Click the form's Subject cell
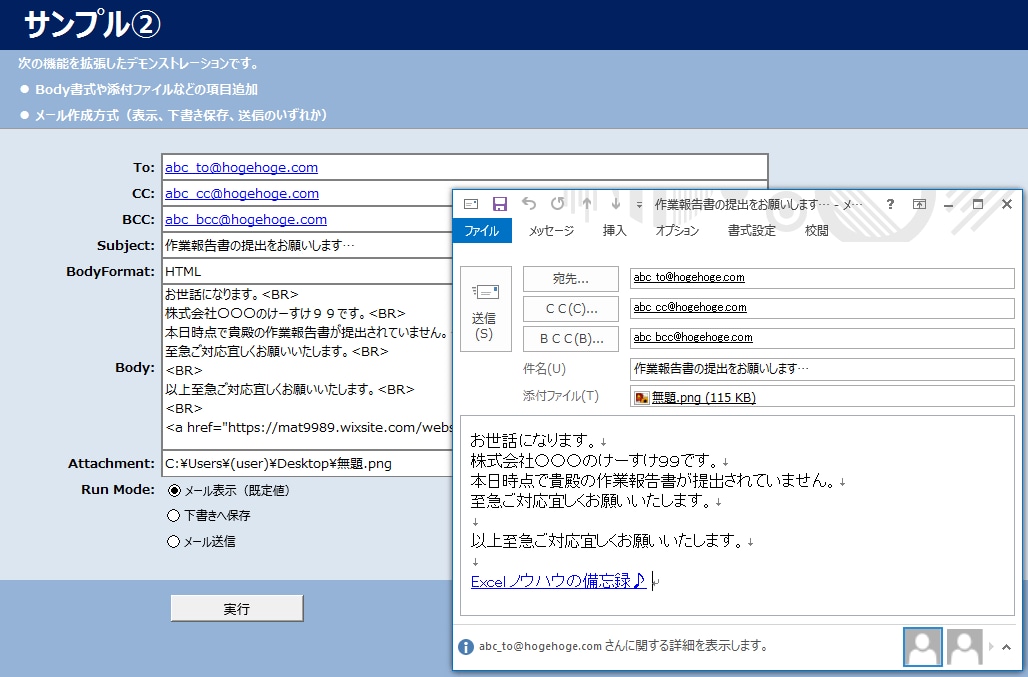This screenshot has width=1028, height=677. pyautogui.click(x=307, y=245)
